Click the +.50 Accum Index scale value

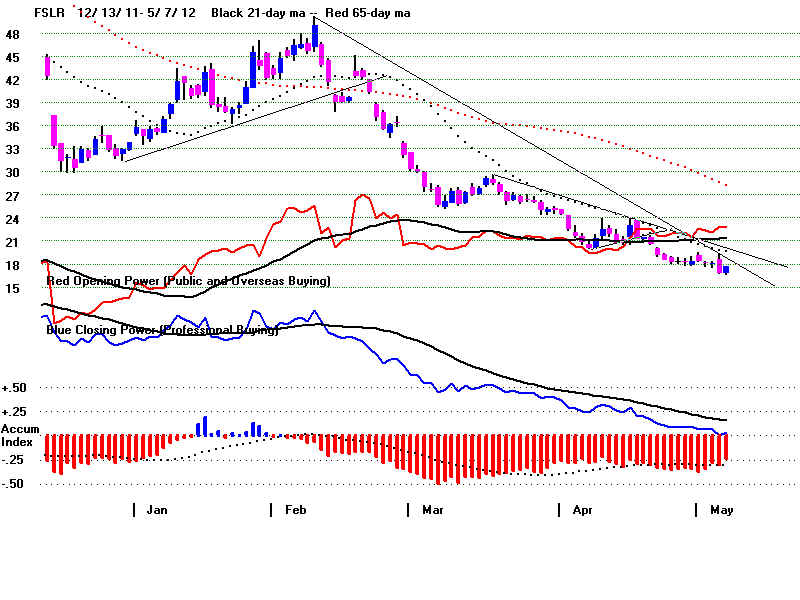coord(15,388)
